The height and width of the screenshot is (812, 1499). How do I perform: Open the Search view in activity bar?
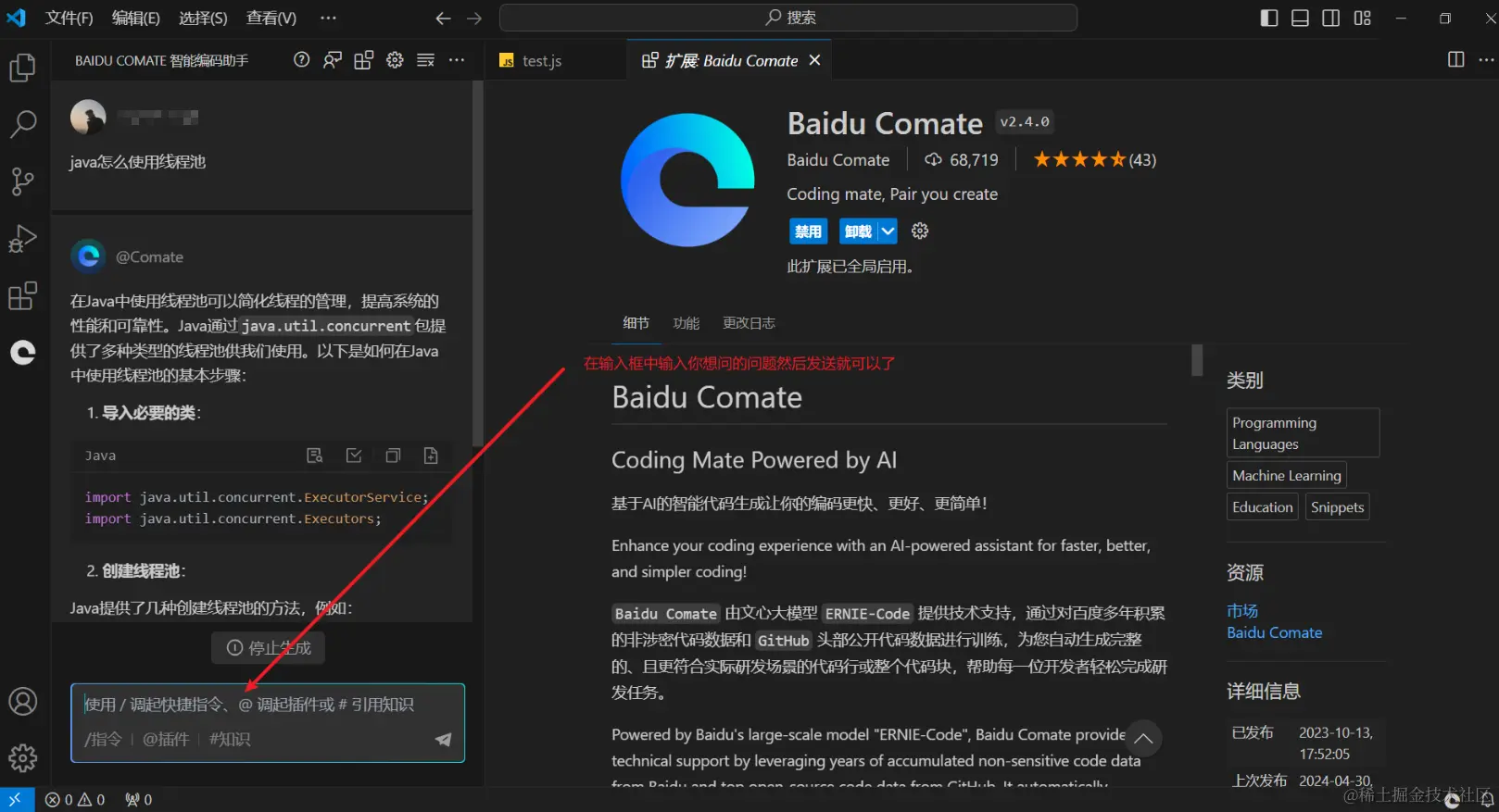click(22, 124)
